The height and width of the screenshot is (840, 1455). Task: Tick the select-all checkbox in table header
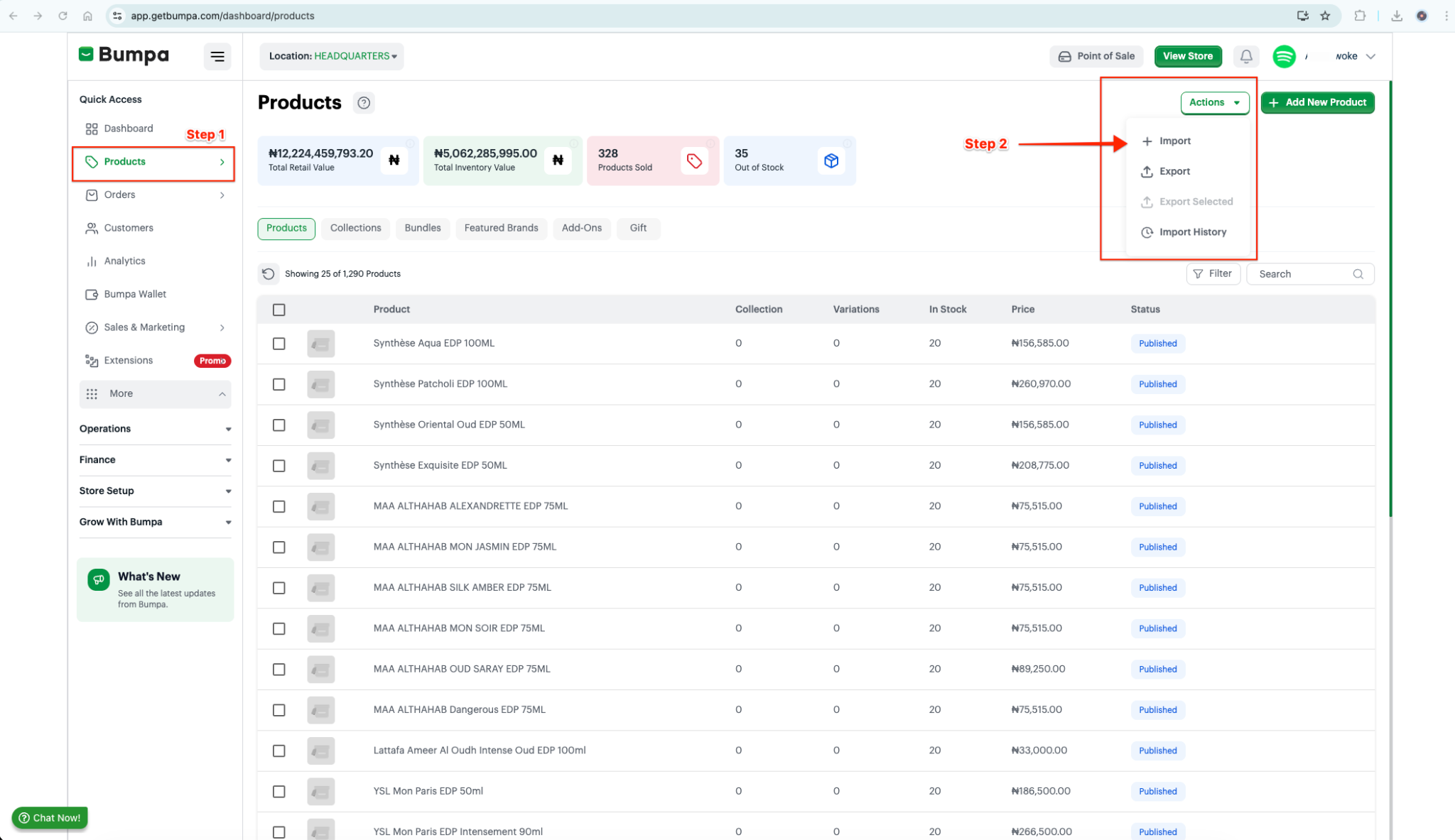click(x=279, y=310)
